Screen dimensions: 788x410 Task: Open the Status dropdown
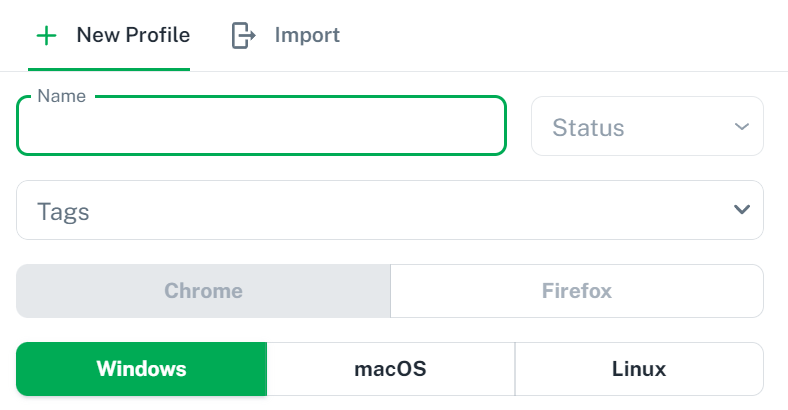pyautogui.click(x=647, y=126)
